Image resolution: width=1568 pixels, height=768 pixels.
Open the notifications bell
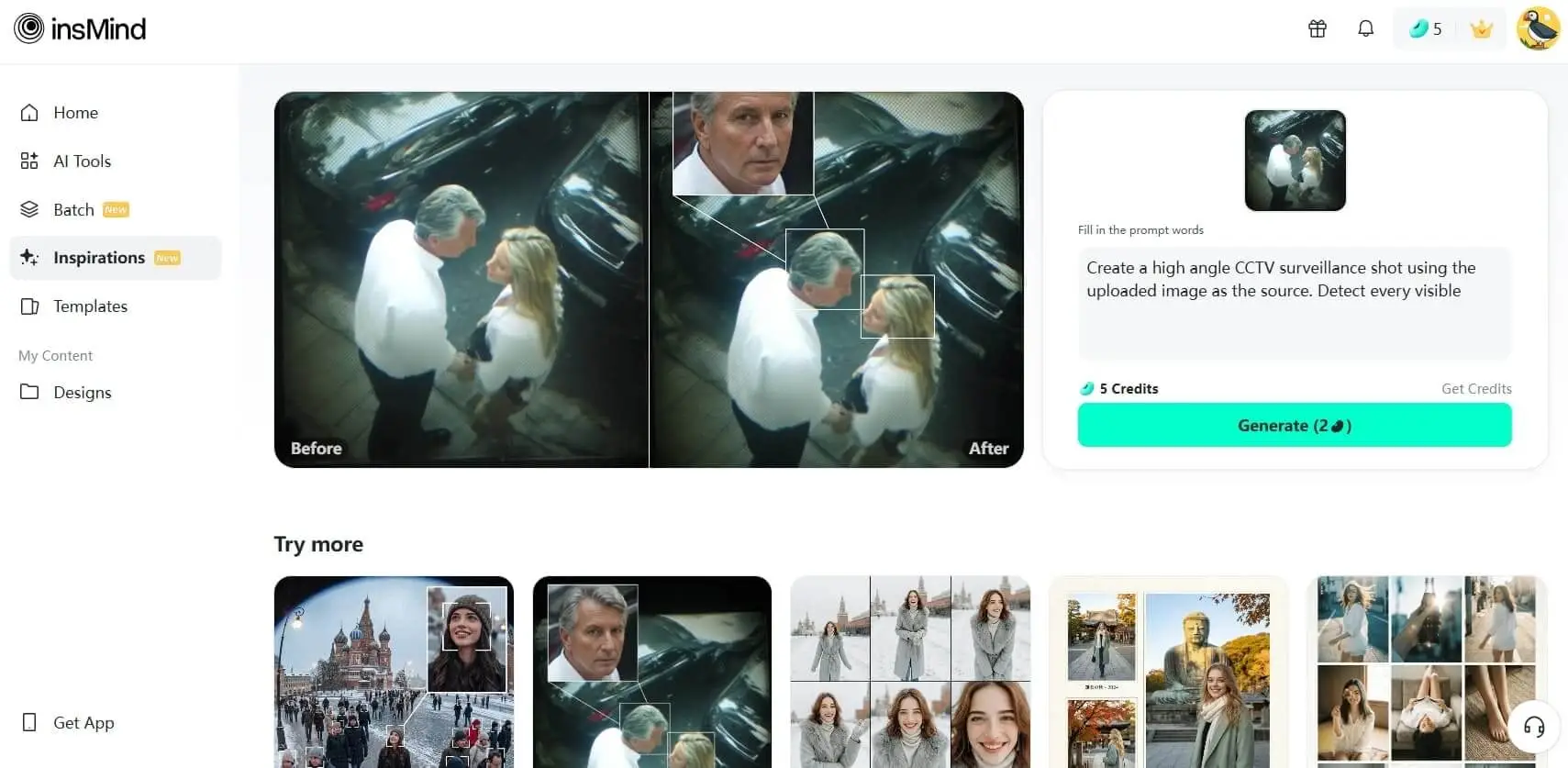coord(1365,29)
